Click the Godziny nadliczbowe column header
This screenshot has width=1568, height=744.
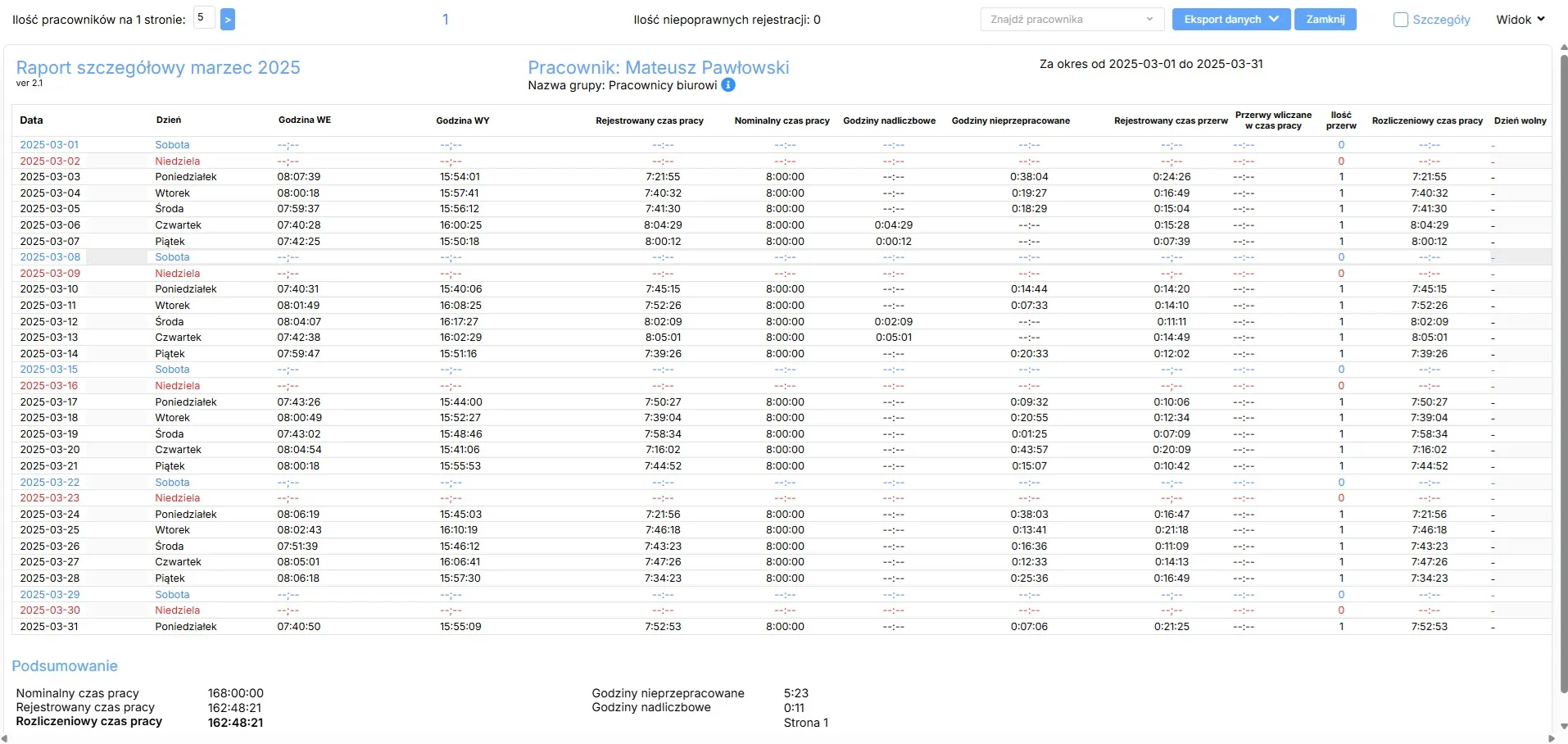tap(889, 120)
